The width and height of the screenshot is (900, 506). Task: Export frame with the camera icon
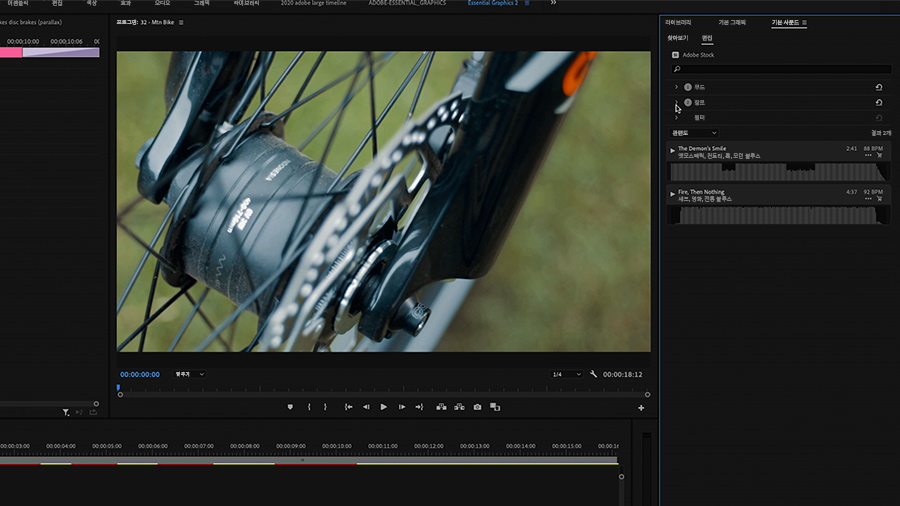[477, 407]
